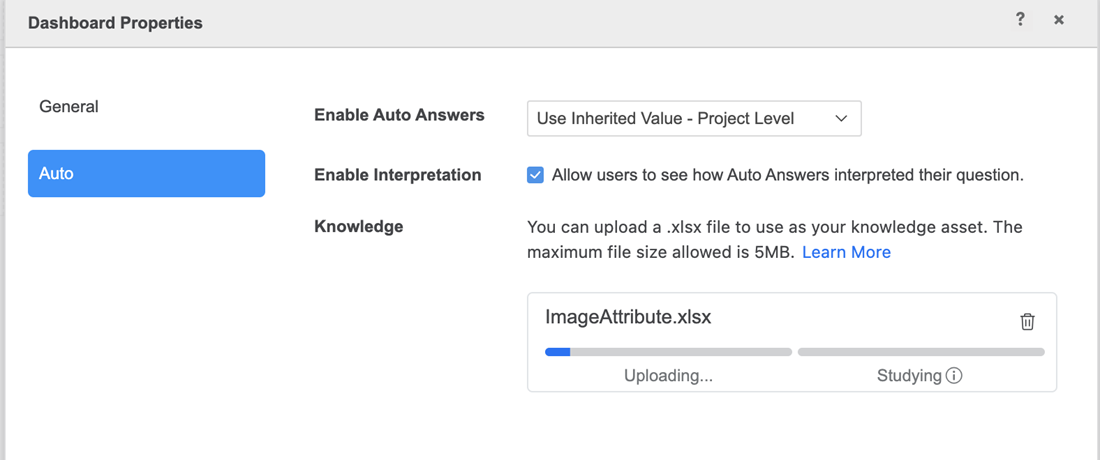Click the info icon beside Studying
The image size is (1100, 460).
pos(954,376)
